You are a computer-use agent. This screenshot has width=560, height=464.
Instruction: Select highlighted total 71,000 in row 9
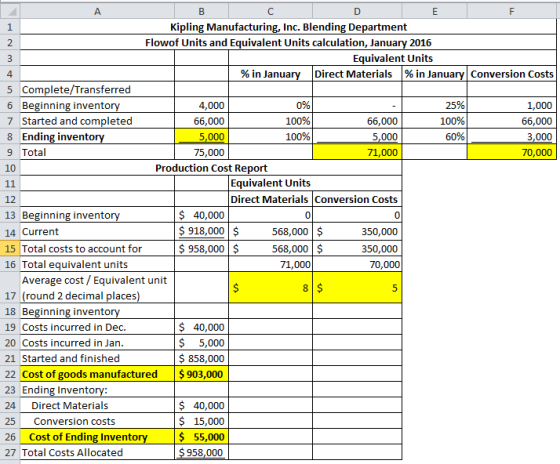(357, 152)
